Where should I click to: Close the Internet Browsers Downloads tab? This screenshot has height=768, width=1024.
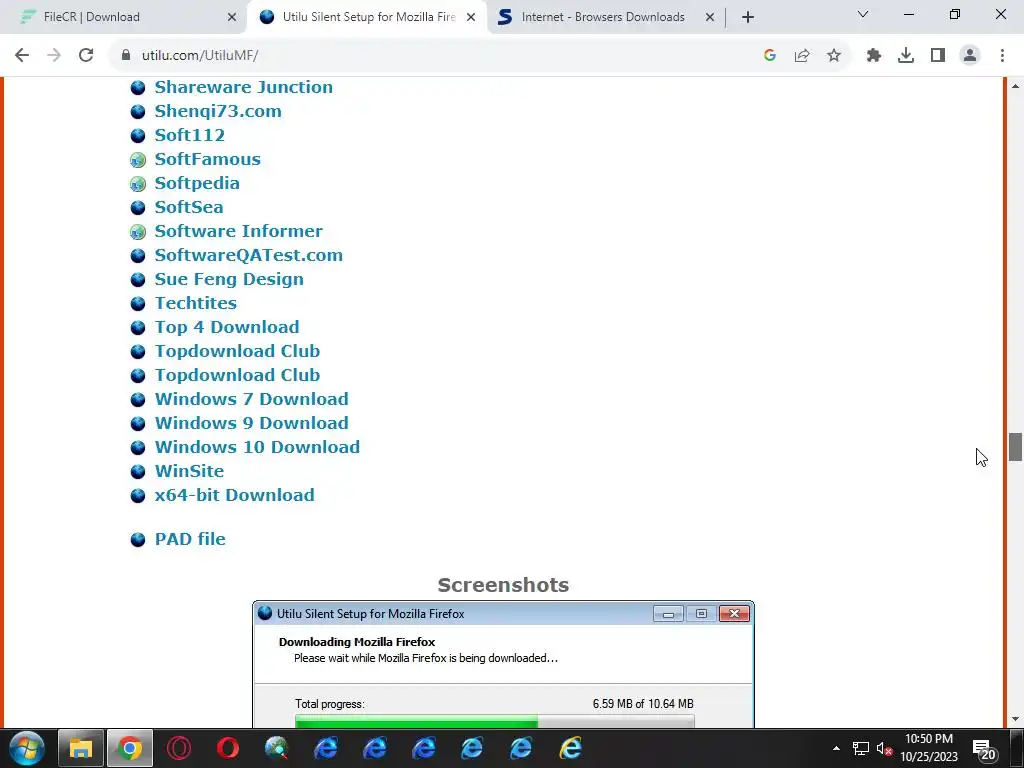[x=710, y=17]
